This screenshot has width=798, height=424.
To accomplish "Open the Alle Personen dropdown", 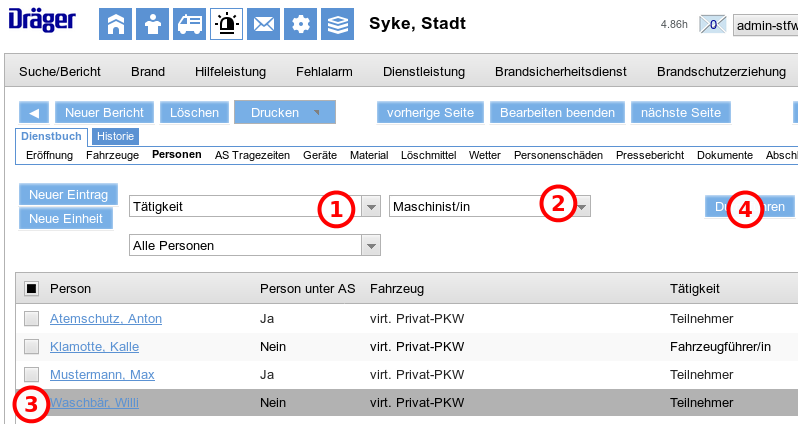I will pos(371,245).
